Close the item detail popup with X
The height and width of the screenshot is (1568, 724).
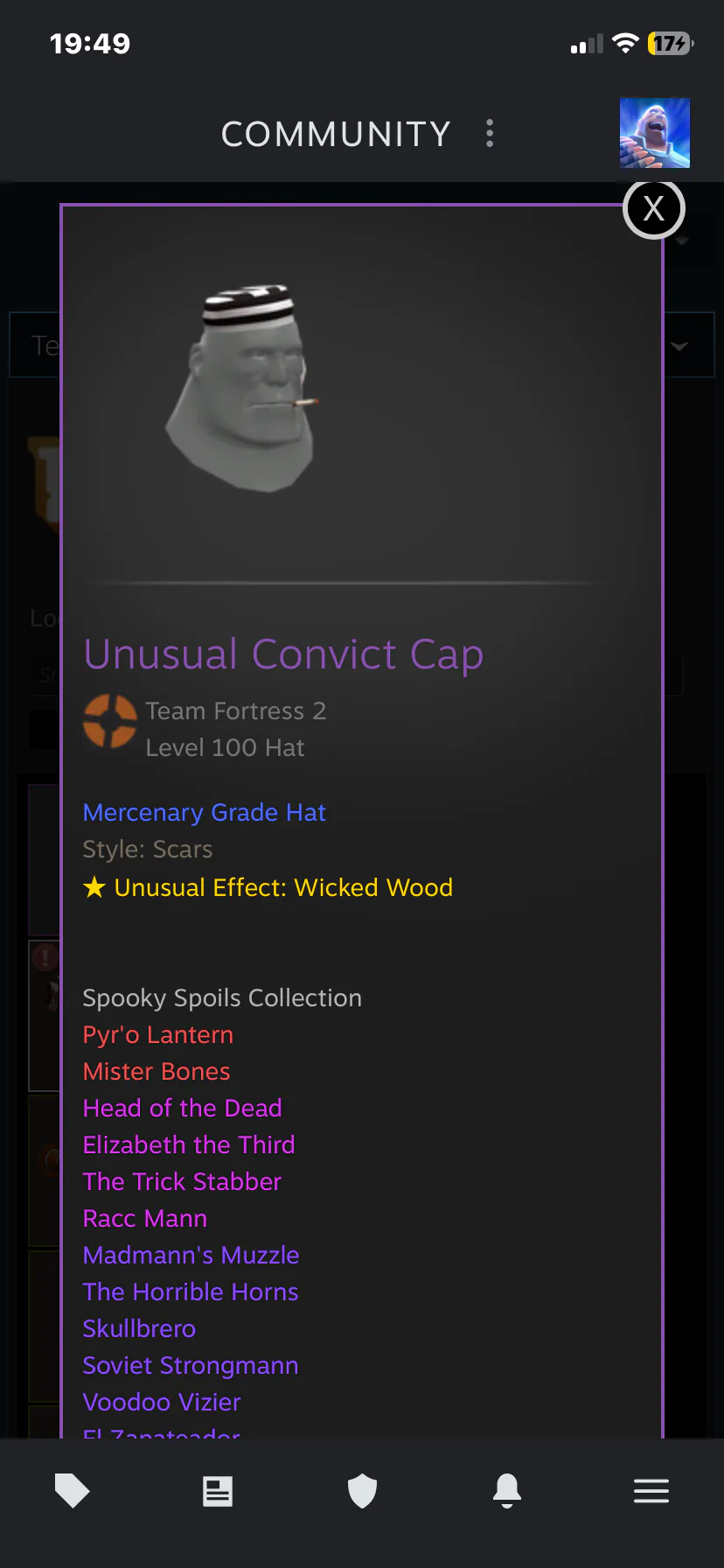click(653, 209)
